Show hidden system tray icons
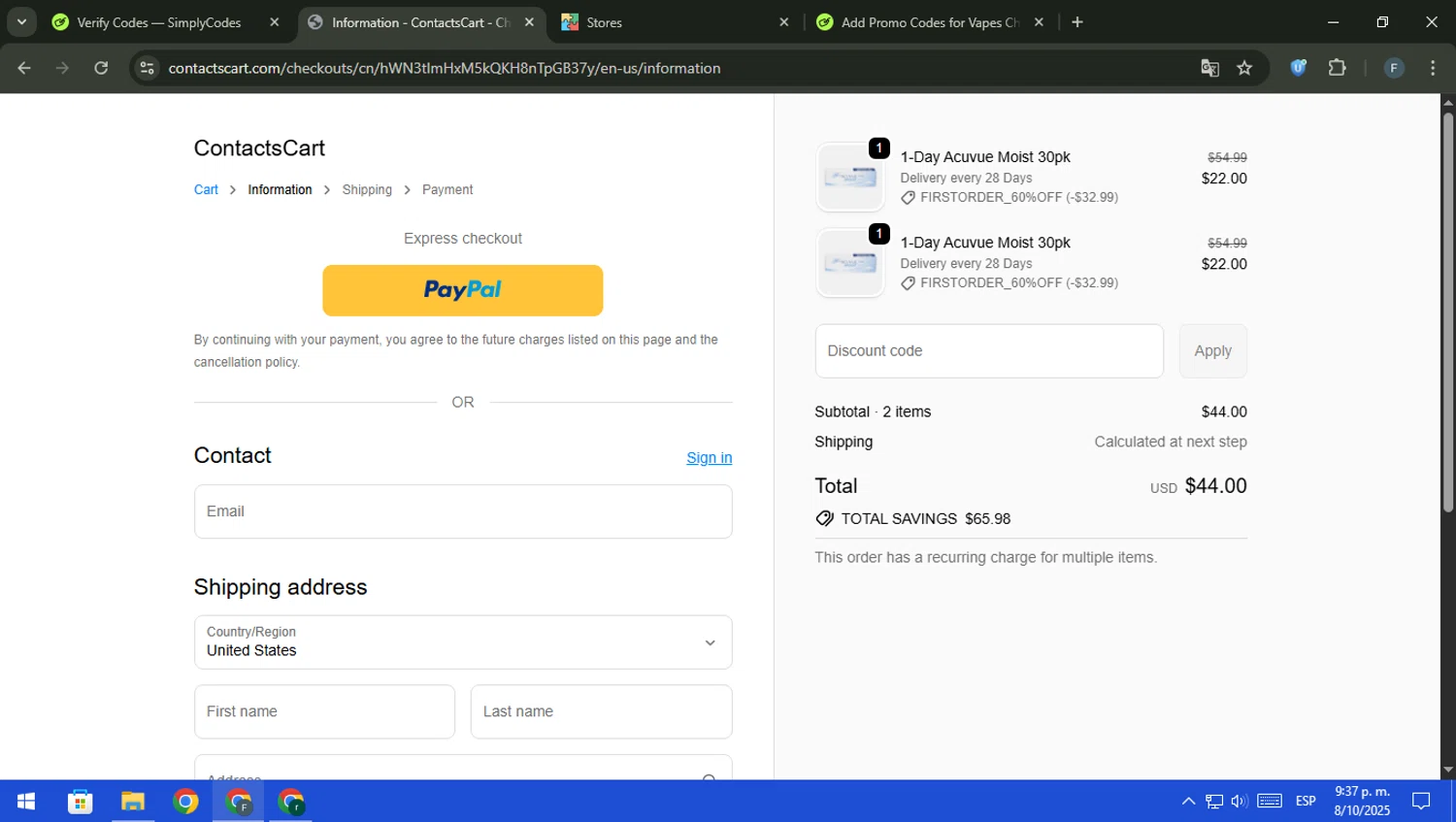1456x822 pixels. pos(1188,802)
